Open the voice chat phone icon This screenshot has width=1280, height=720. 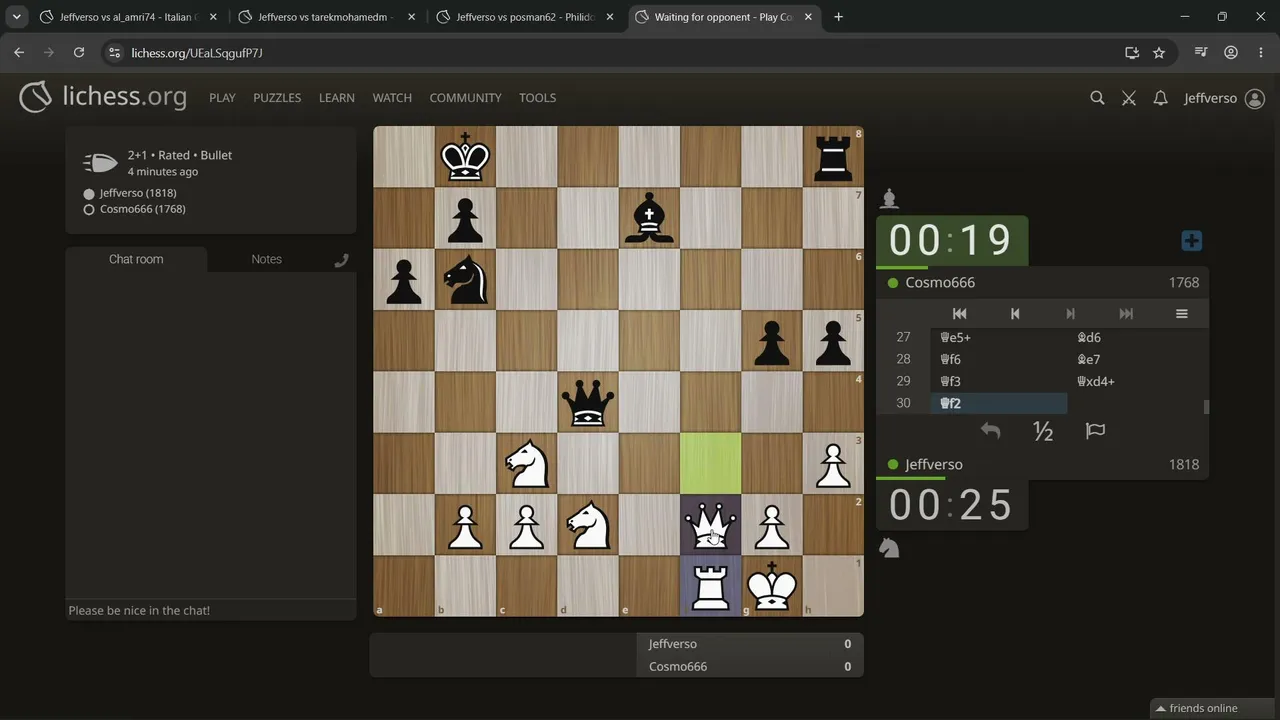point(341,260)
